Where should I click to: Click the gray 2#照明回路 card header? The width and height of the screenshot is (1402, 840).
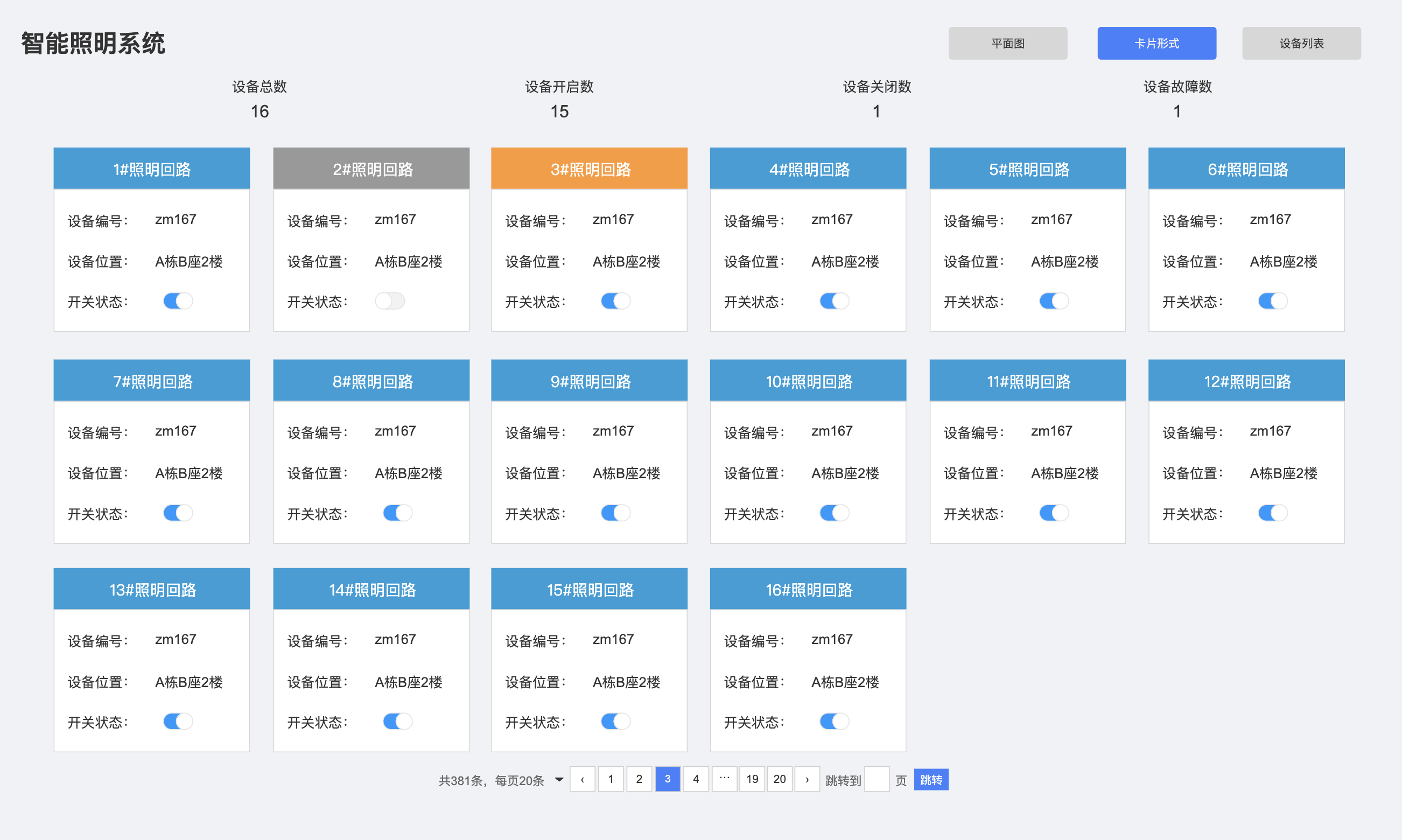371,169
